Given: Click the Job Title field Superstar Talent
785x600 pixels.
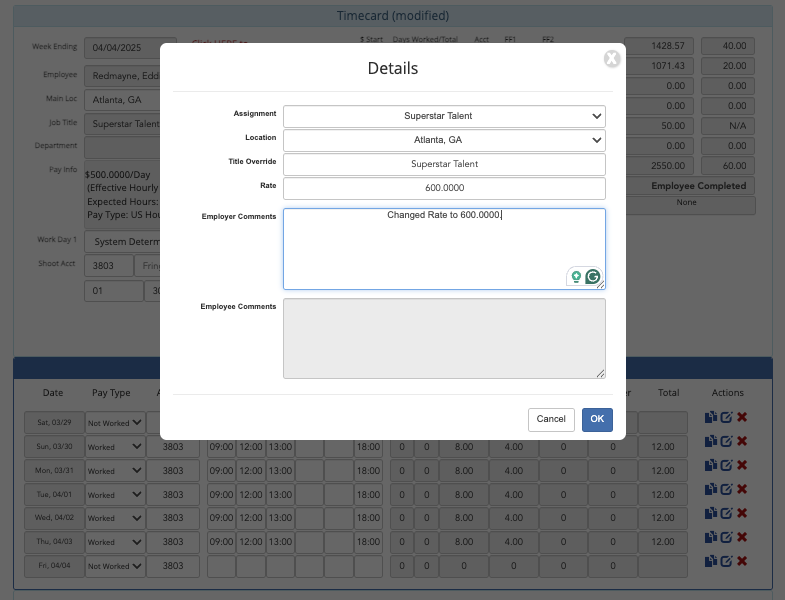Looking at the screenshot, I should 122,124.
